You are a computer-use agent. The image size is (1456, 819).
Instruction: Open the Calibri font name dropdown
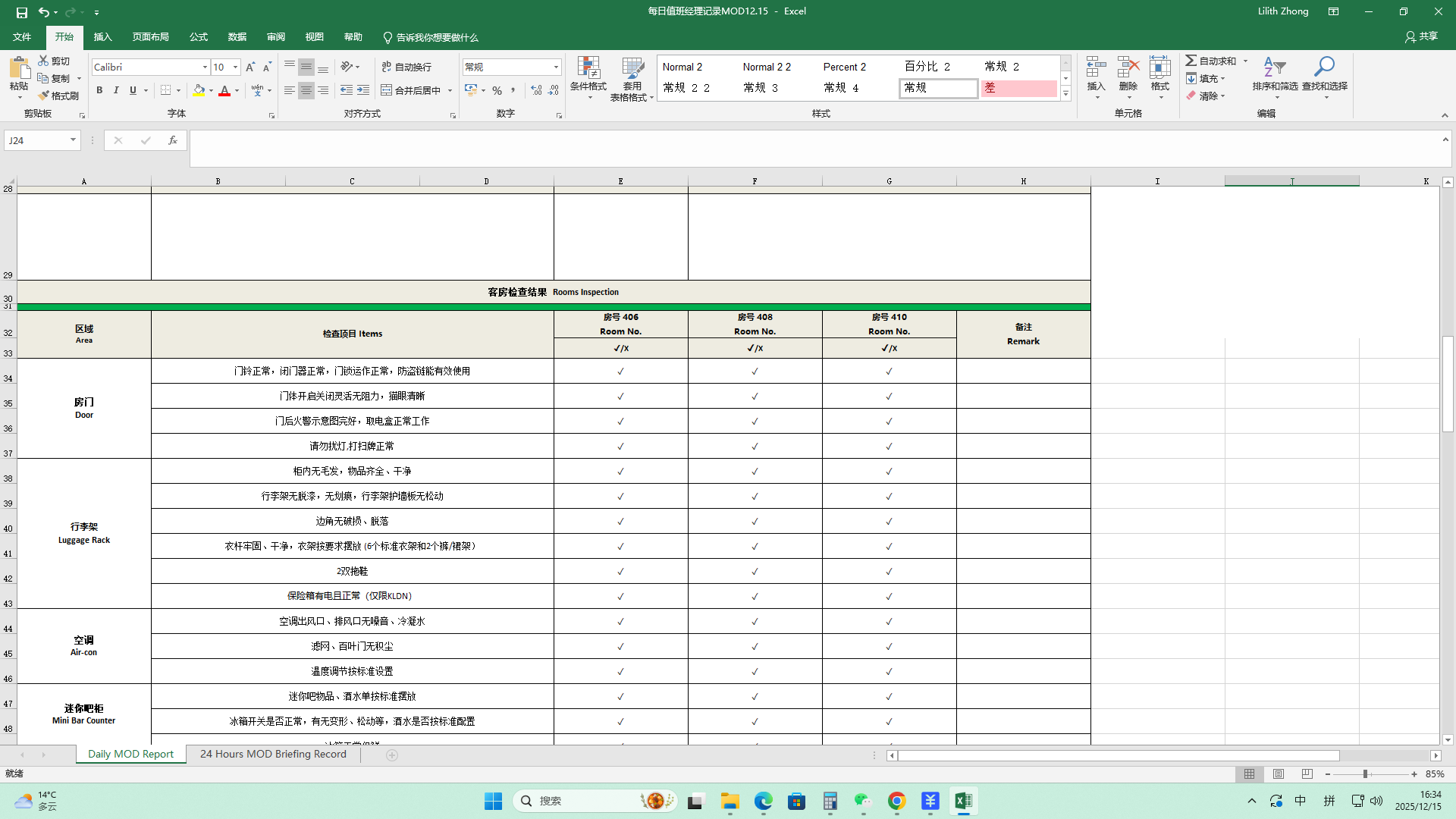point(205,67)
